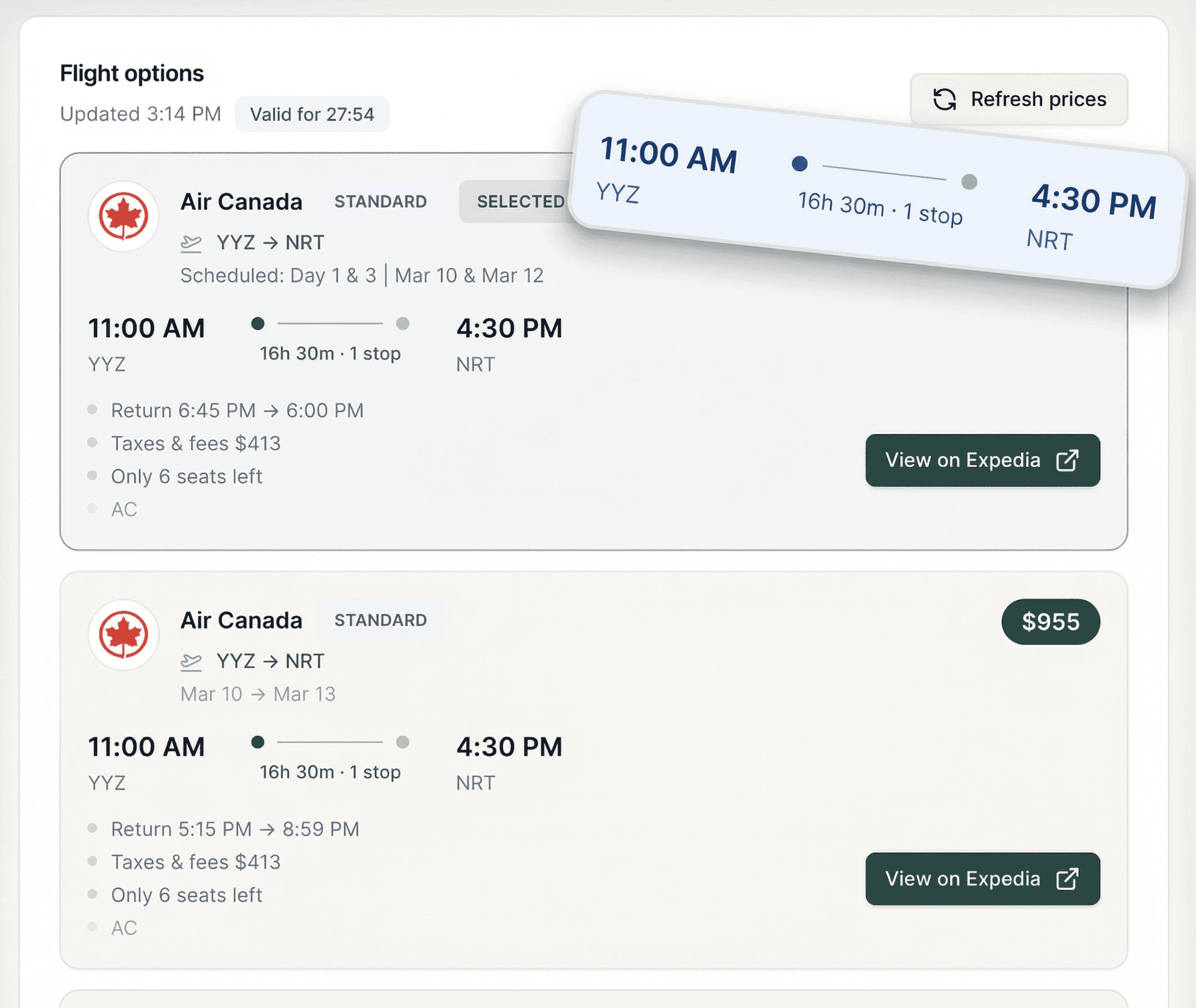
Task: Click the Air Canada logo on the $955 flight
Action: coord(124,635)
